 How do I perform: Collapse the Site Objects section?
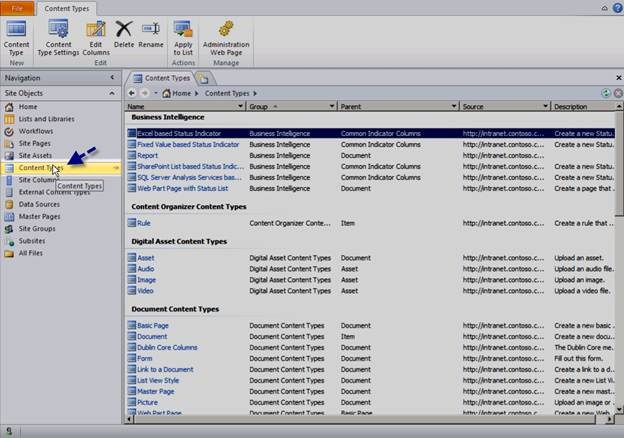pyautogui.click(x=112, y=93)
